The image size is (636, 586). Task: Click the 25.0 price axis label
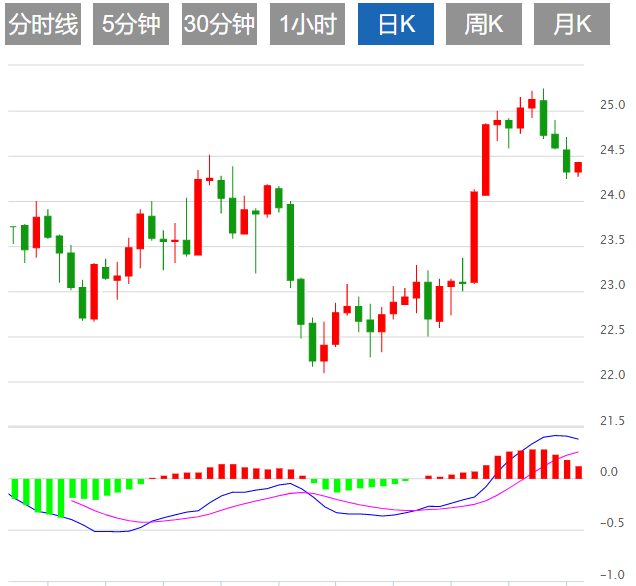click(x=612, y=105)
